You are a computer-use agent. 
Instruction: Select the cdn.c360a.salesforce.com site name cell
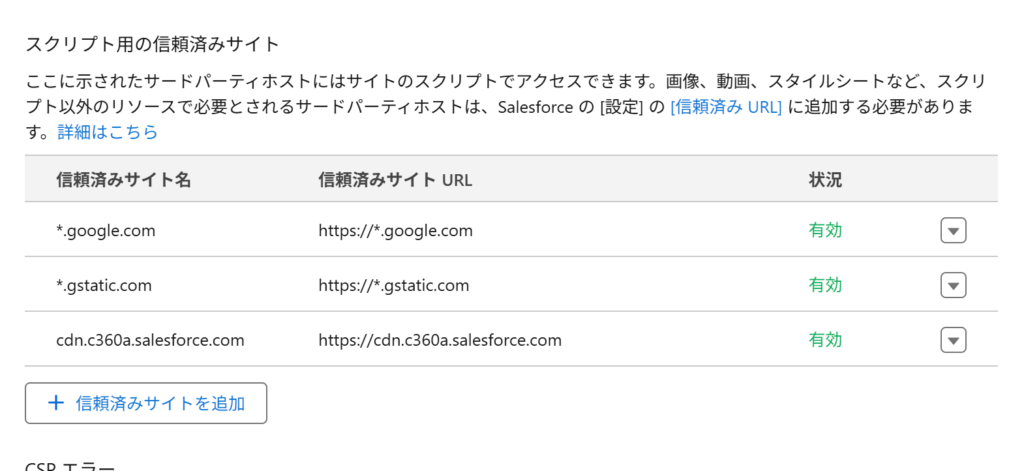coord(150,340)
